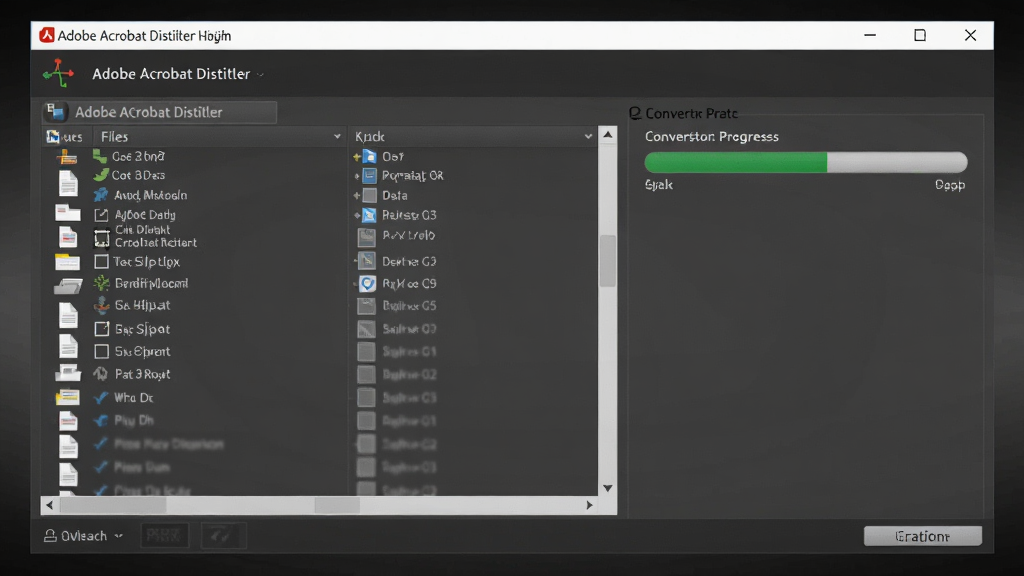Click the blue image icon for 'Rejtsz O3'
The image size is (1024, 576).
(369, 215)
